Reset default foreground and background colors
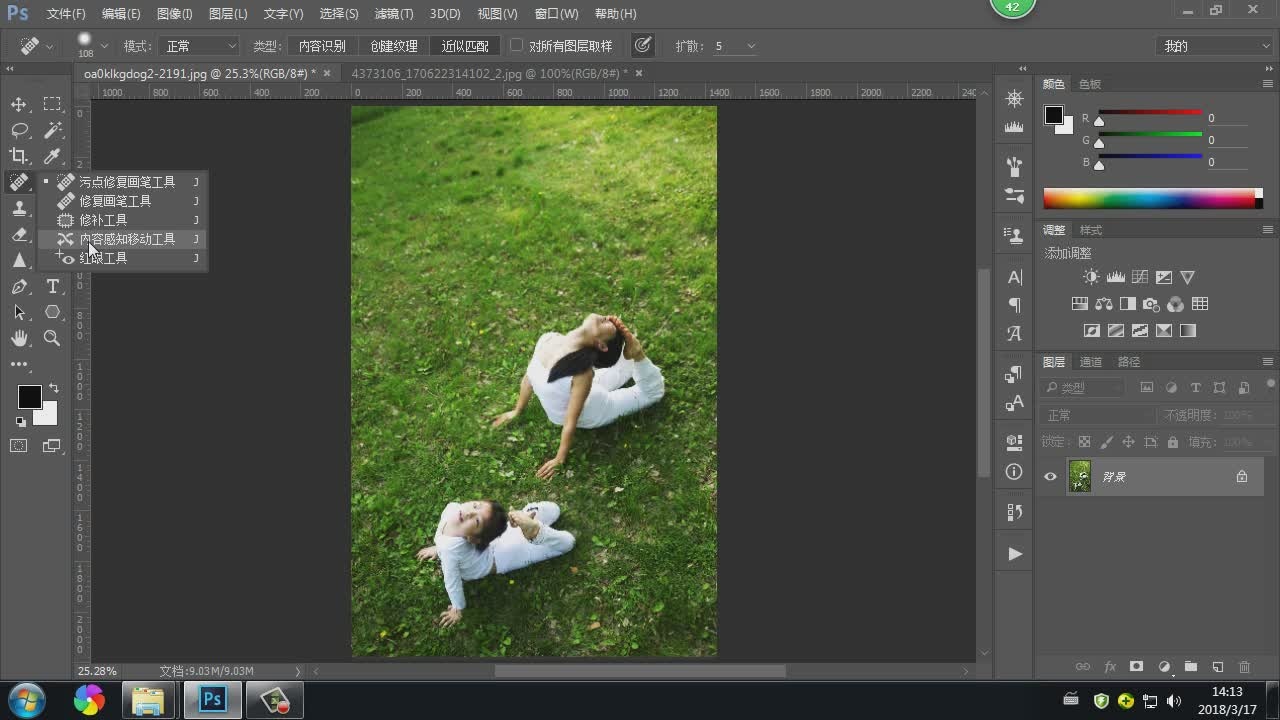Screen dimensions: 1280x720 click(x=21, y=422)
